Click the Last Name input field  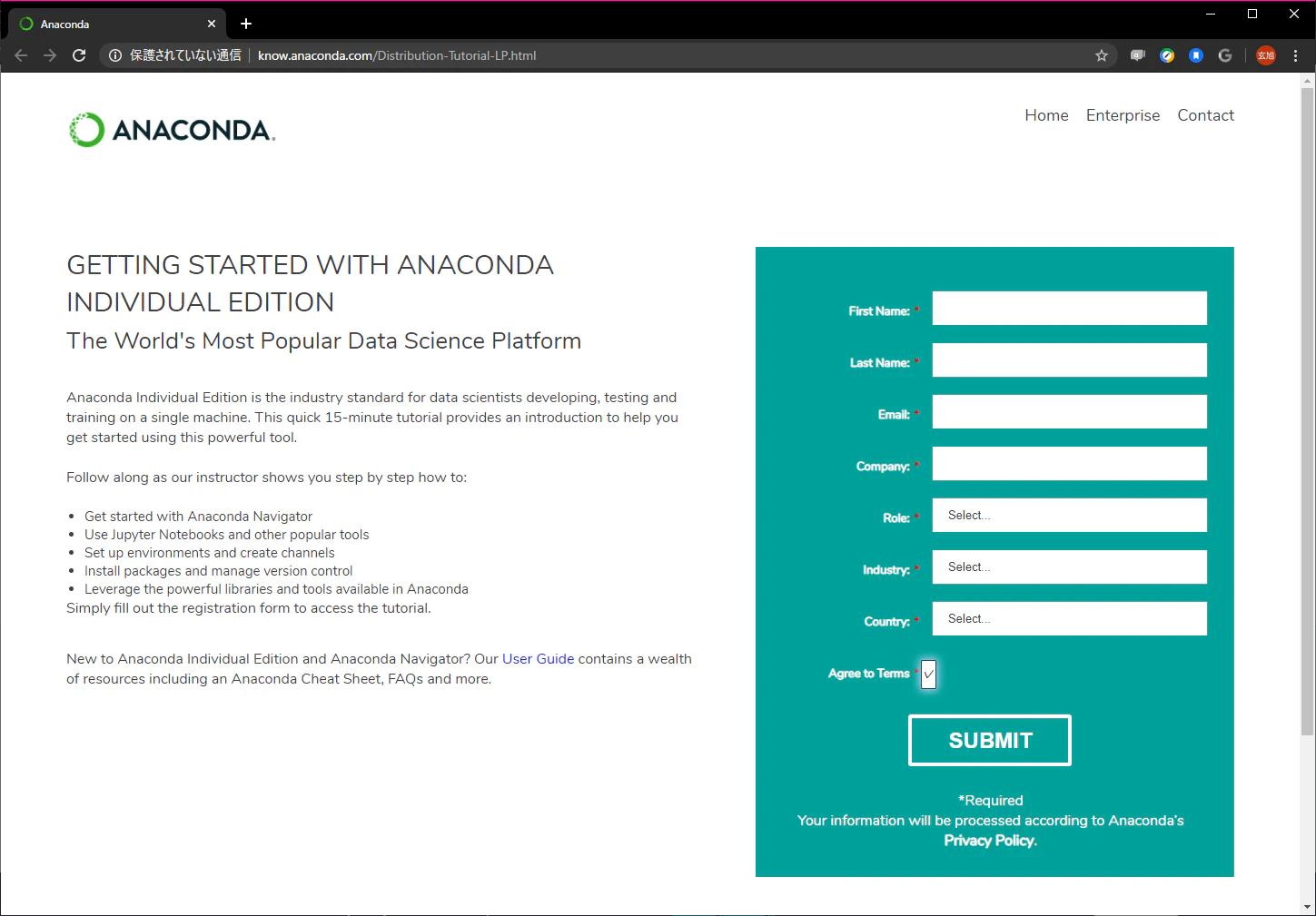1070,360
